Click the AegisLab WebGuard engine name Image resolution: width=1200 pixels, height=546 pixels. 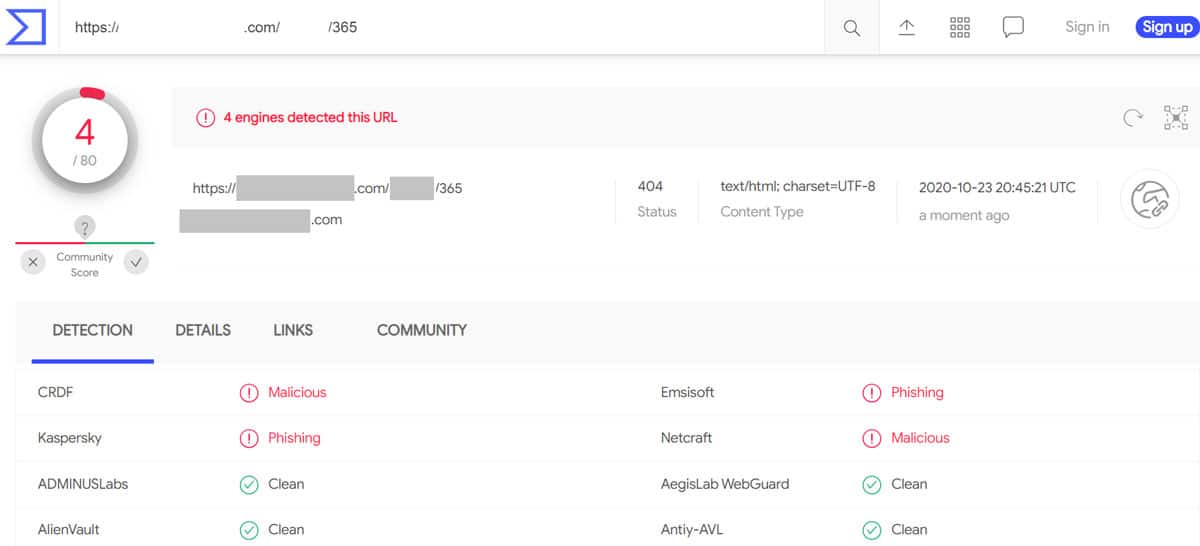[x=725, y=484]
